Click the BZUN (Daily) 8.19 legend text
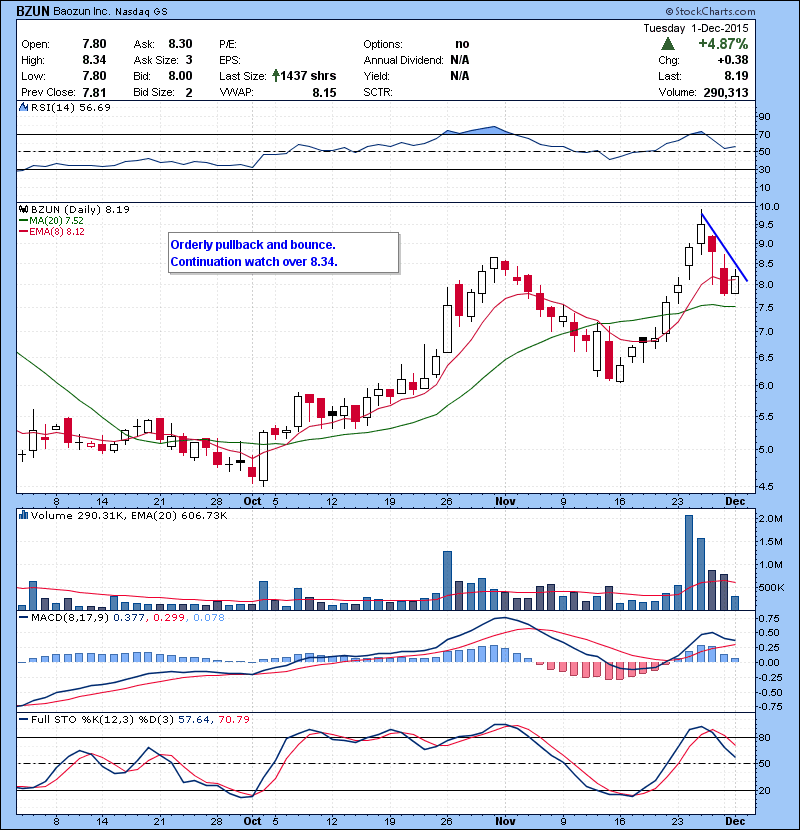Image resolution: width=800 pixels, height=830 pixels. tap(80, 210)
